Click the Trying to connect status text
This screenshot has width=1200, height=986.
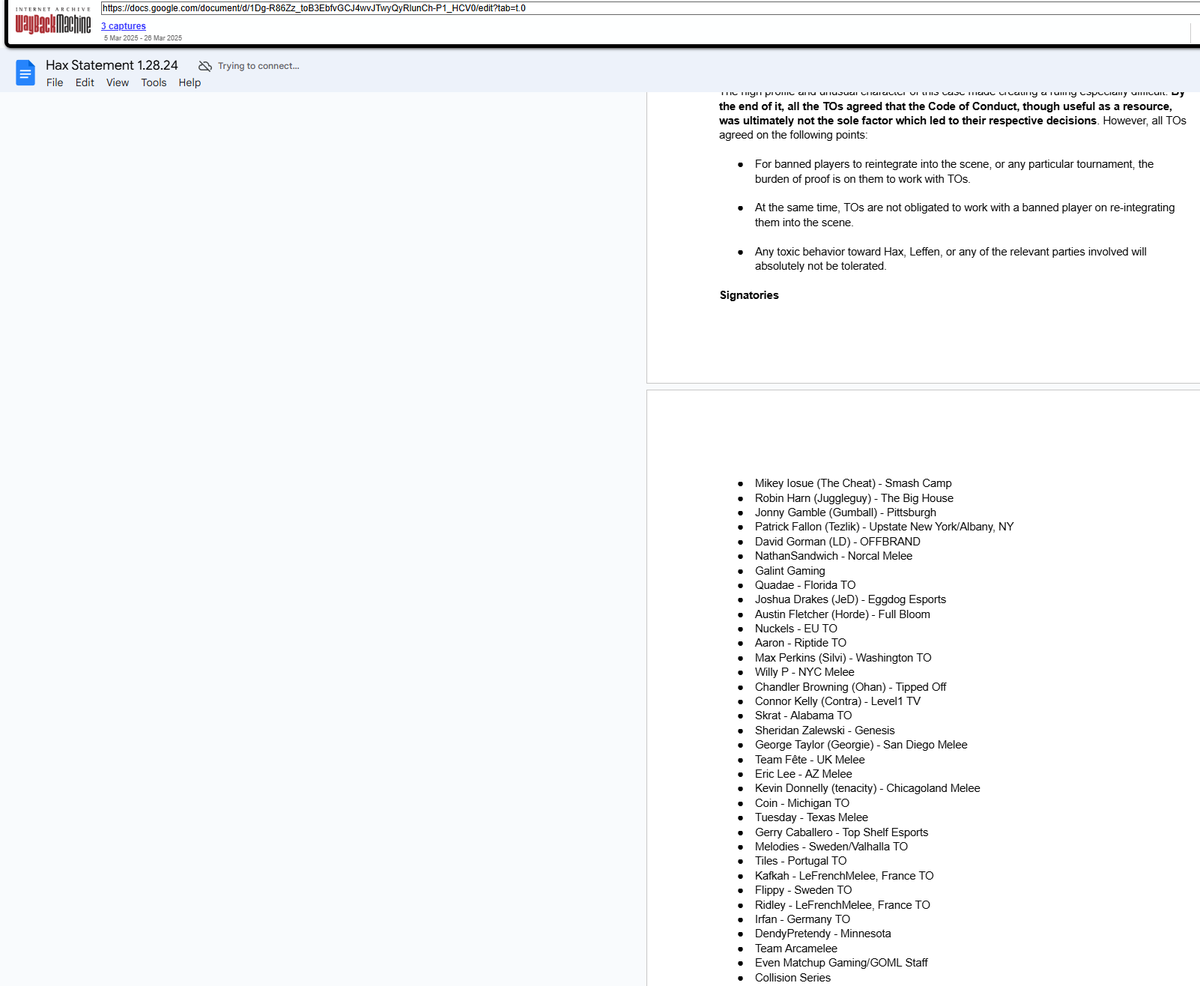(258, 66)
